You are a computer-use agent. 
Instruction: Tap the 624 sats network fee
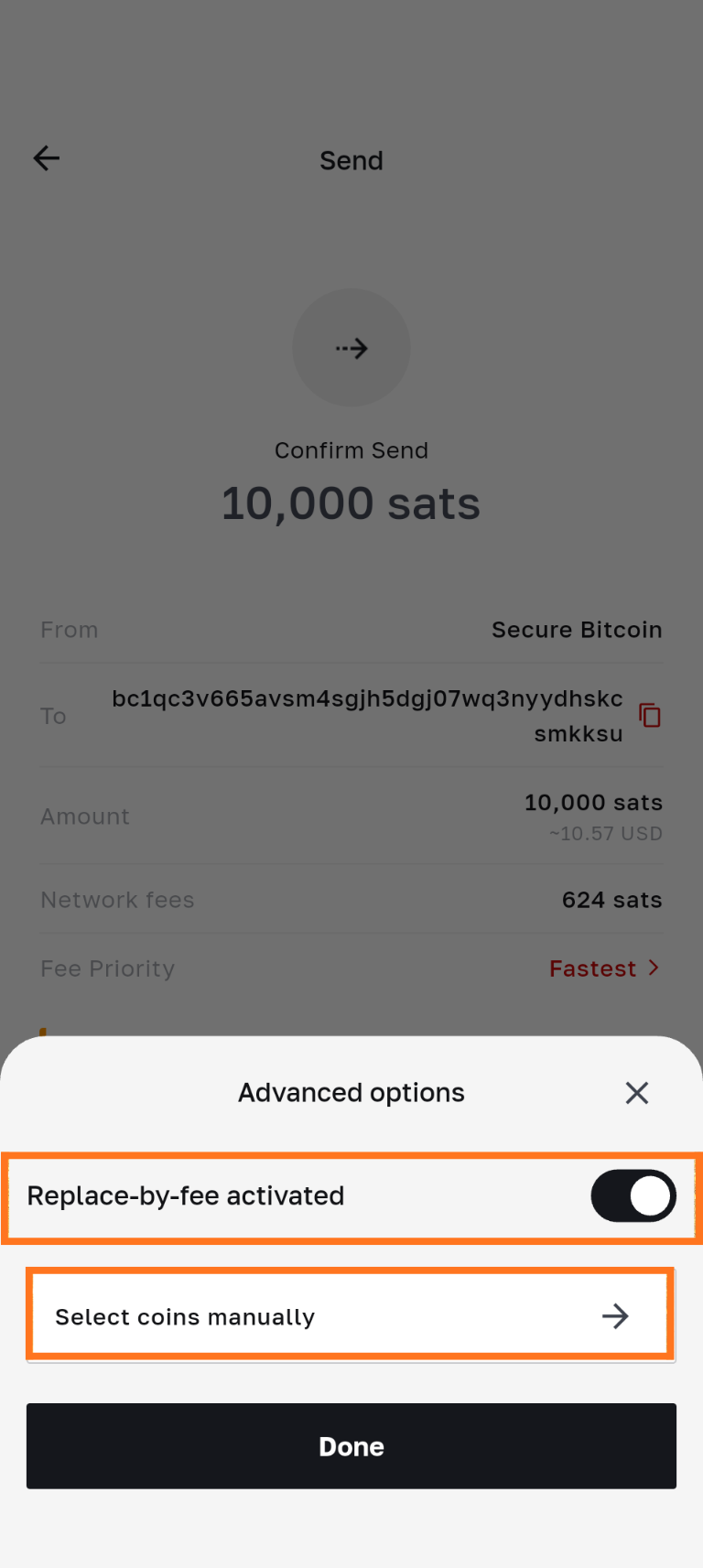pyautogui.click(x=611, y=900)
